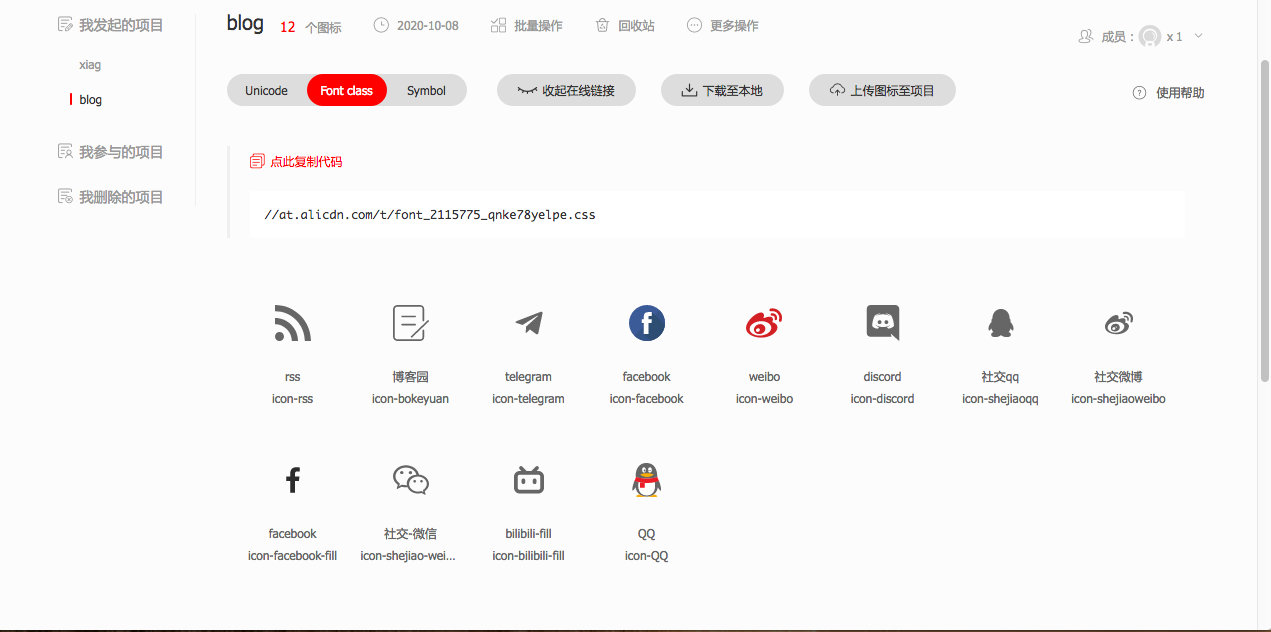Open the 我参与的项目 section
Image resolution: width=1271 pixels, height=632 pixels.
tap(121, 152)
